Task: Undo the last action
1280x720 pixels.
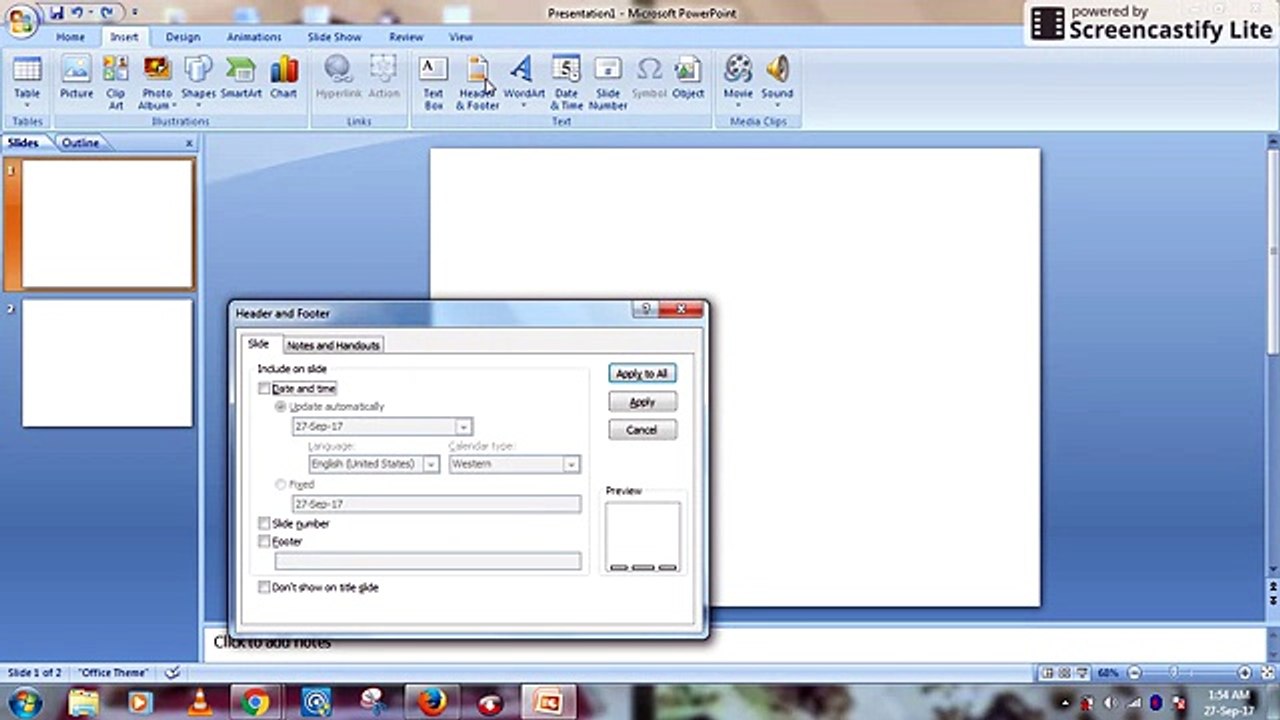Action: pyautogui.click(x=77, y=13)
